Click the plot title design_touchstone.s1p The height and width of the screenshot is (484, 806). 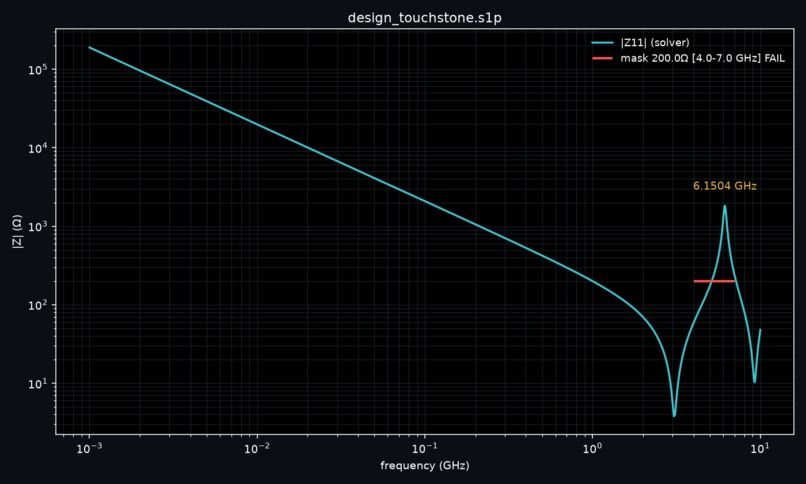tap(425, 18)
